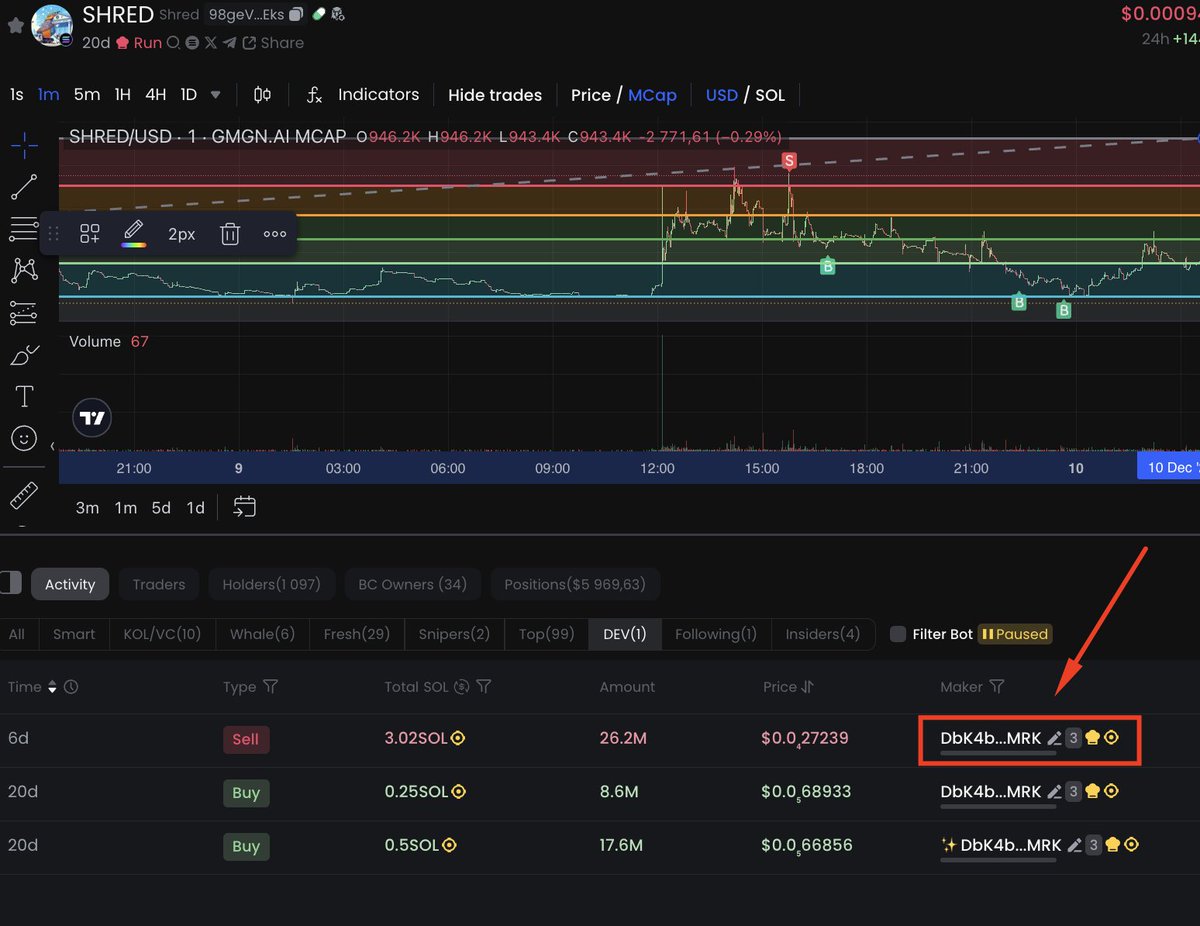Set chart range to 1d

coord(195,508)
